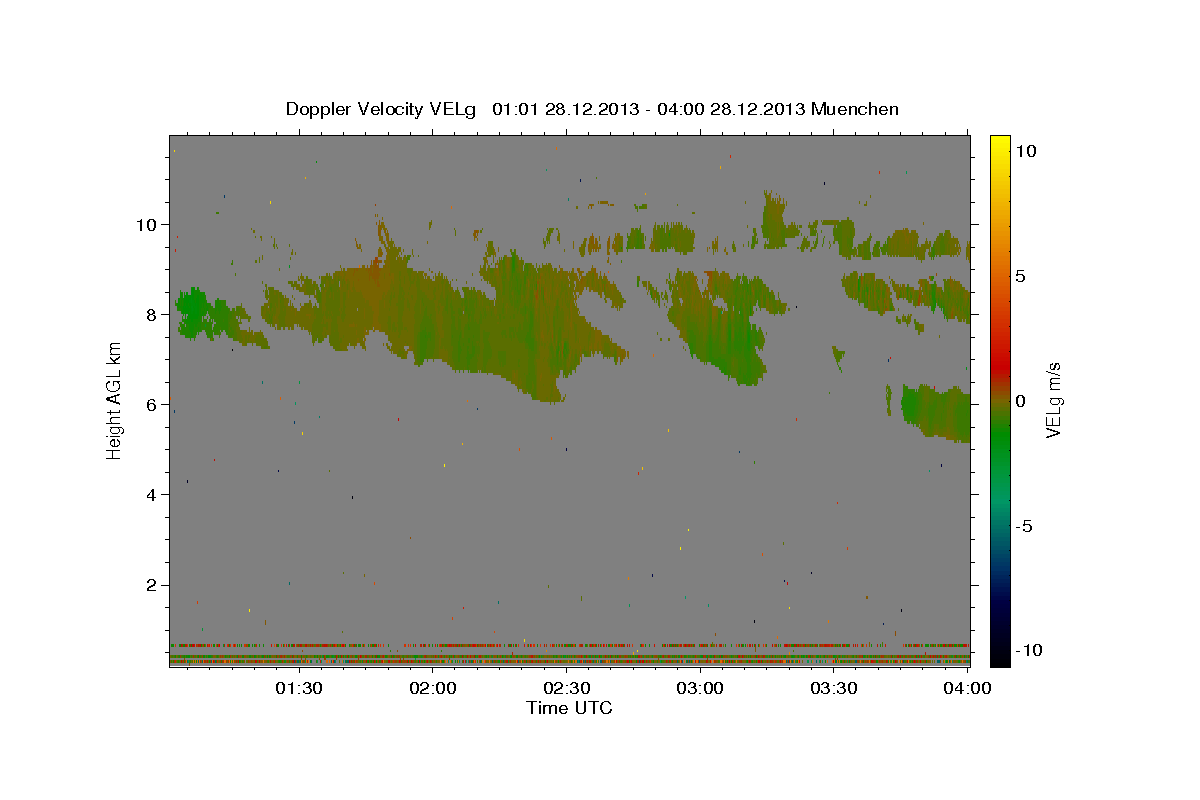Click the 02:00 time tick label
Image resolution: width=1200 pixels, height=800 pixels.
tap(433, 688)
